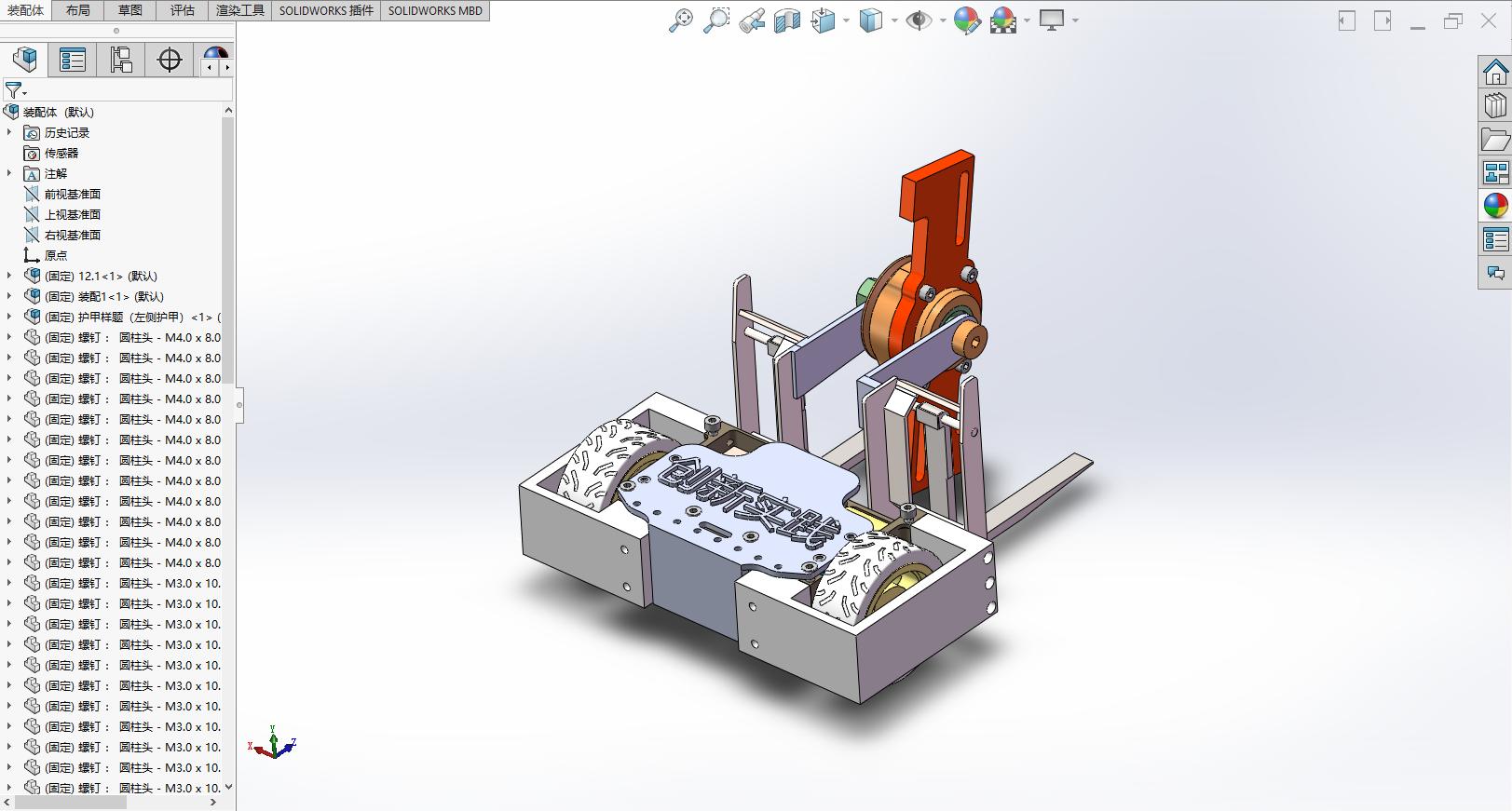This screenshot has width=1512, height=811.
Task: Open the Hide/Show Items dropdown arrow
Action: click(943, 20)
